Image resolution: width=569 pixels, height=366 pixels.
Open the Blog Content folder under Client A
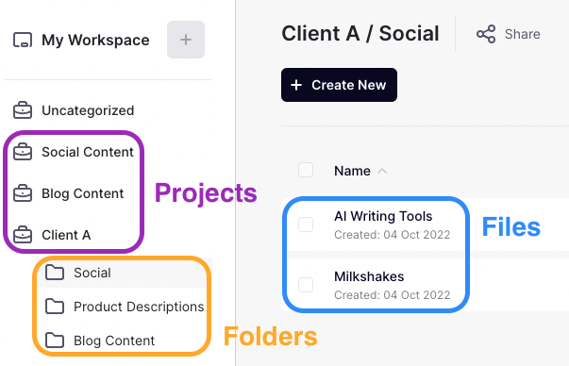point(114,341)
